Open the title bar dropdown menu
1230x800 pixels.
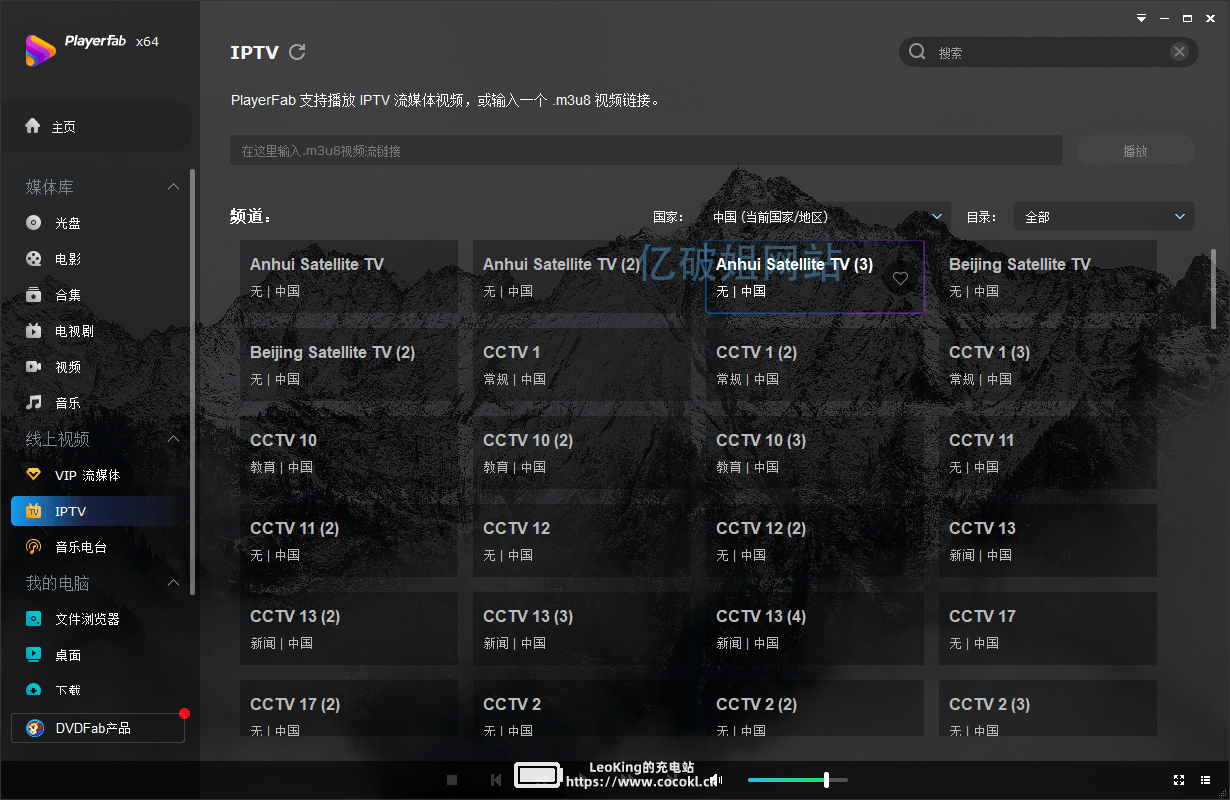(x=1141, y=18)
